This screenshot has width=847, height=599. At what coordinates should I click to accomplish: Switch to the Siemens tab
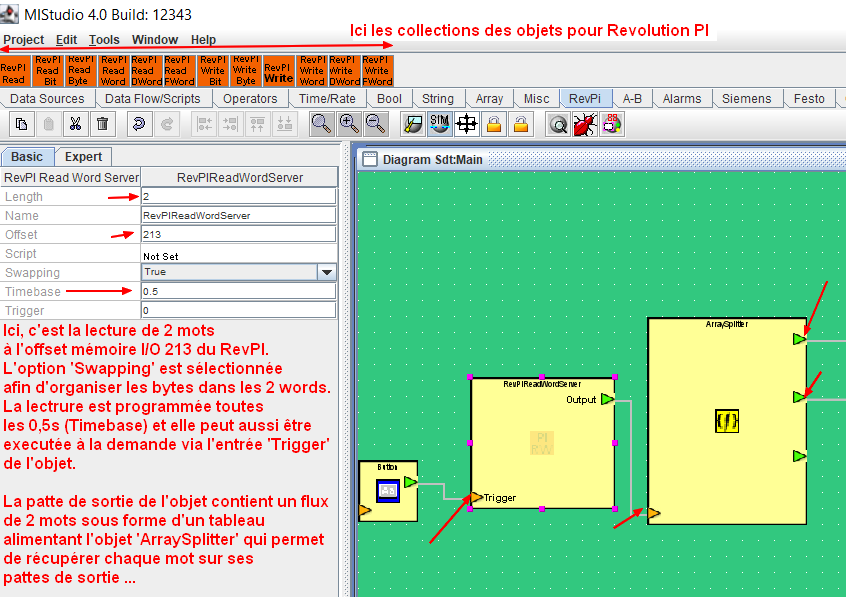tap(747, 99)
